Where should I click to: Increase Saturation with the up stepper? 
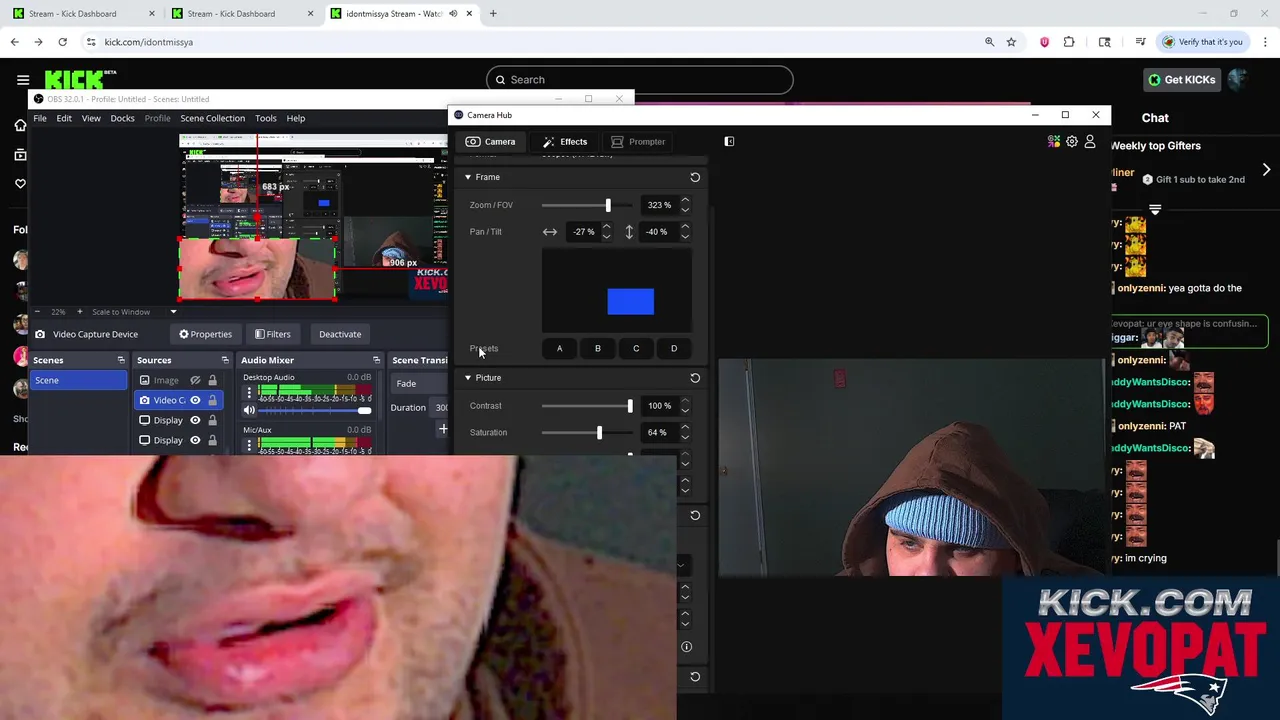(685, 428)
